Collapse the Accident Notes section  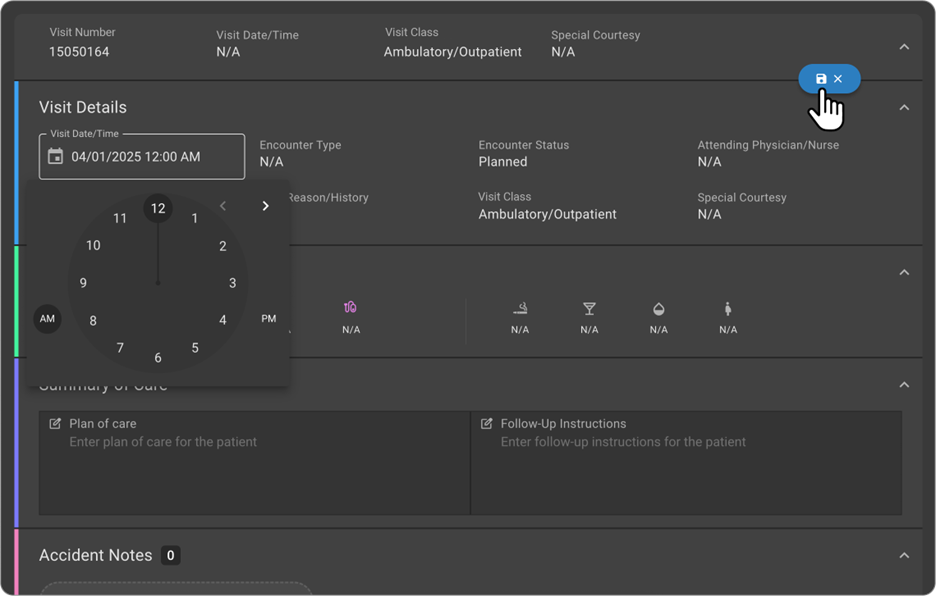904,555
